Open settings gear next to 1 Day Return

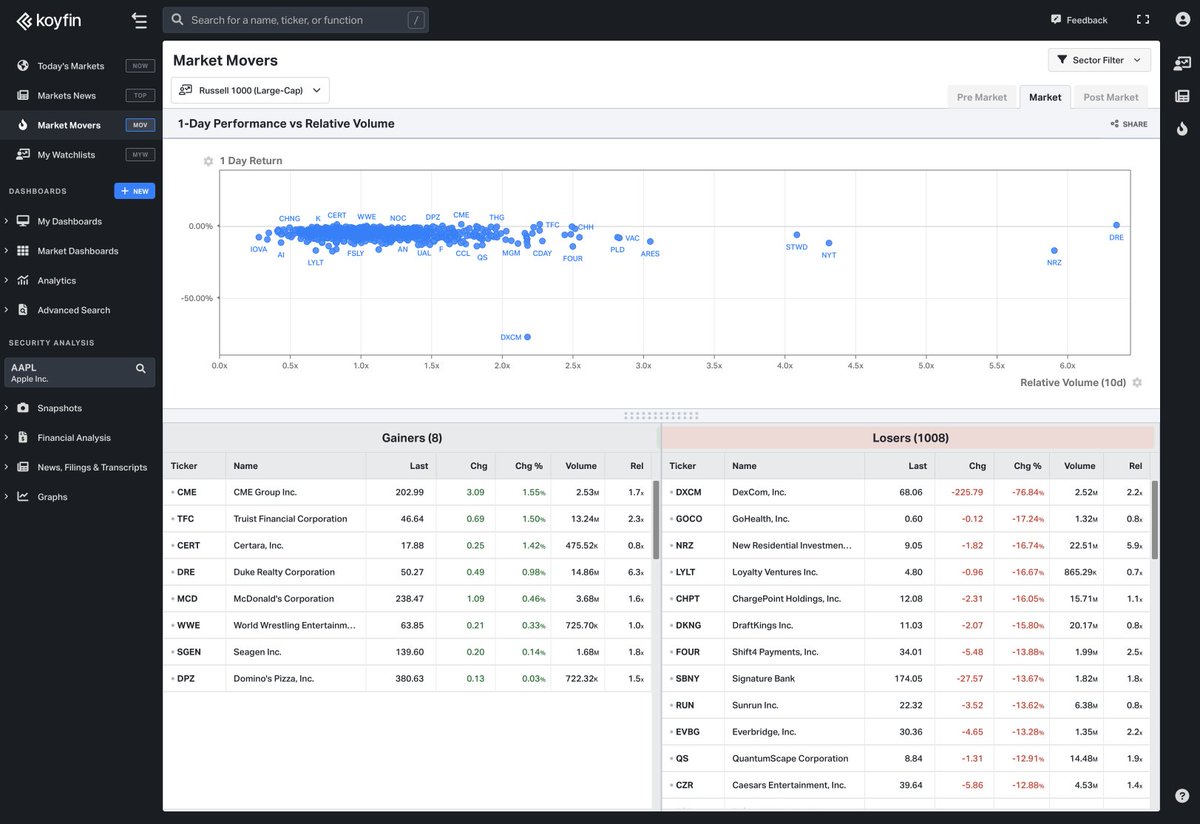[208, 161]
